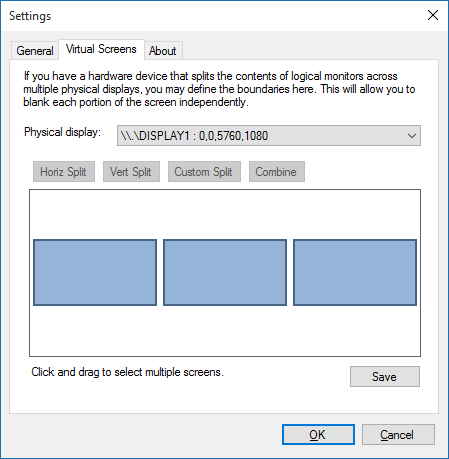
Task: Open the About tab
Action: tap(163, 51)
